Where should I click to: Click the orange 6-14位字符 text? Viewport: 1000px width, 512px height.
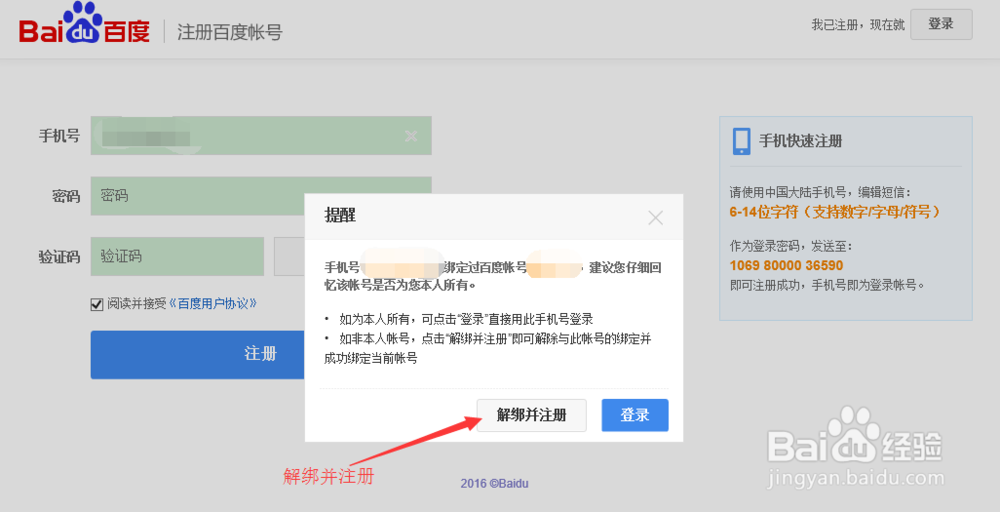point(834,212)
